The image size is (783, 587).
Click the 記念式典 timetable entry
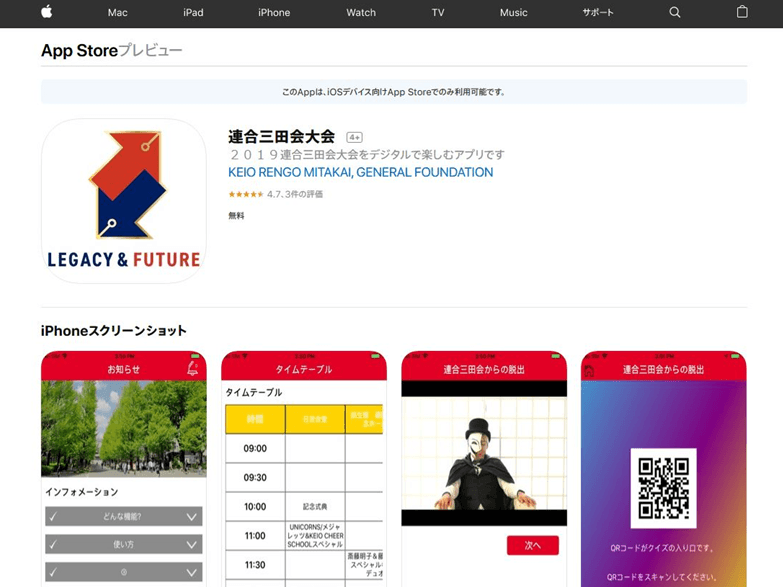315,507
